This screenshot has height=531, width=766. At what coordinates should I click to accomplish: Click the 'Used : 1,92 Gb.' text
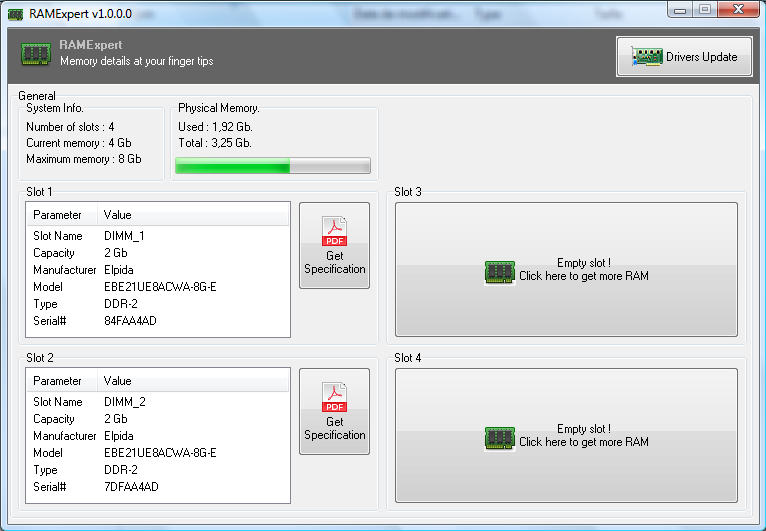215,127
